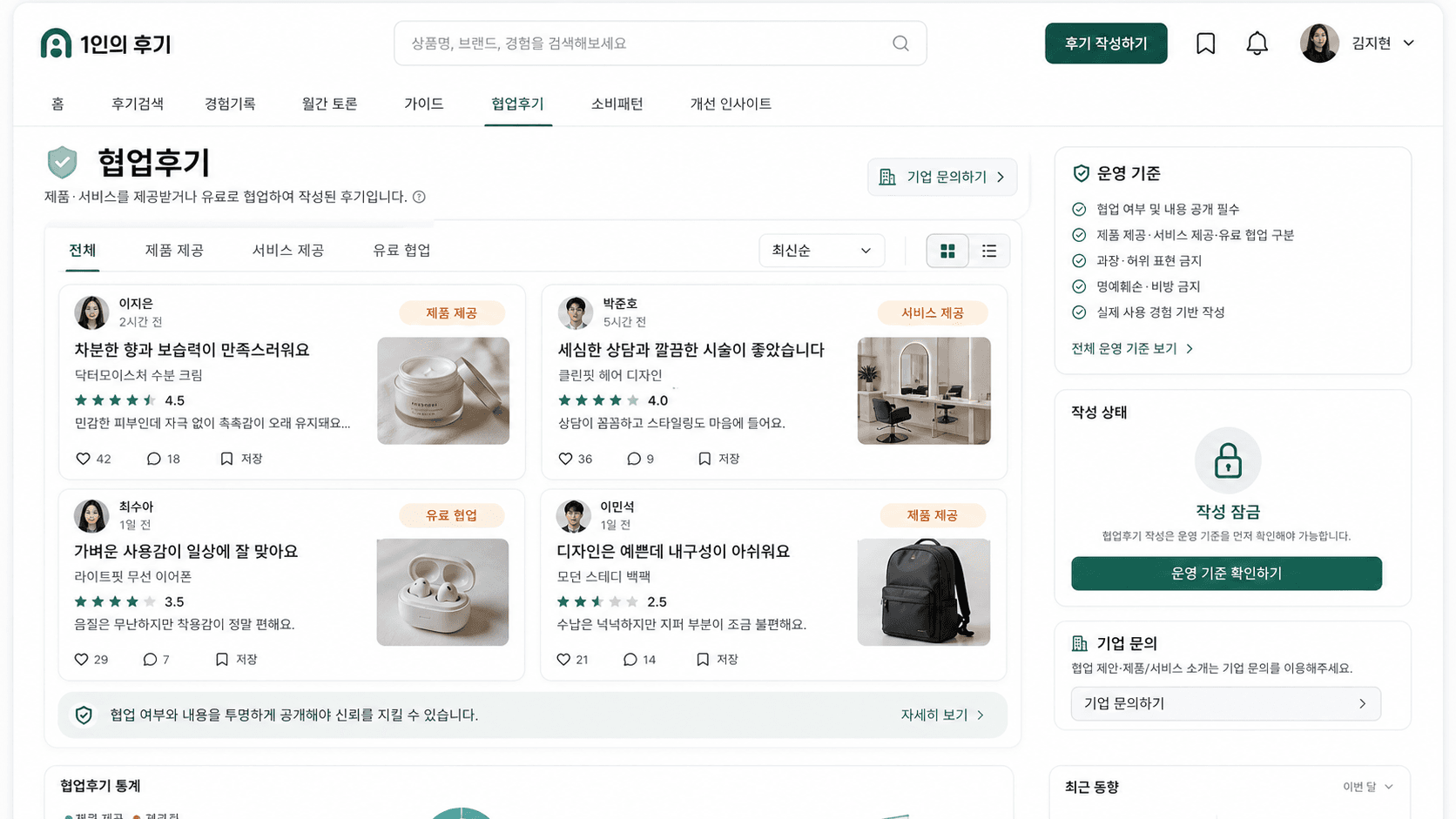The height and width of the screenshot is (819, 1456).
Task: Click 박준호's avatar on review card
Action: [x=575, y=312]
